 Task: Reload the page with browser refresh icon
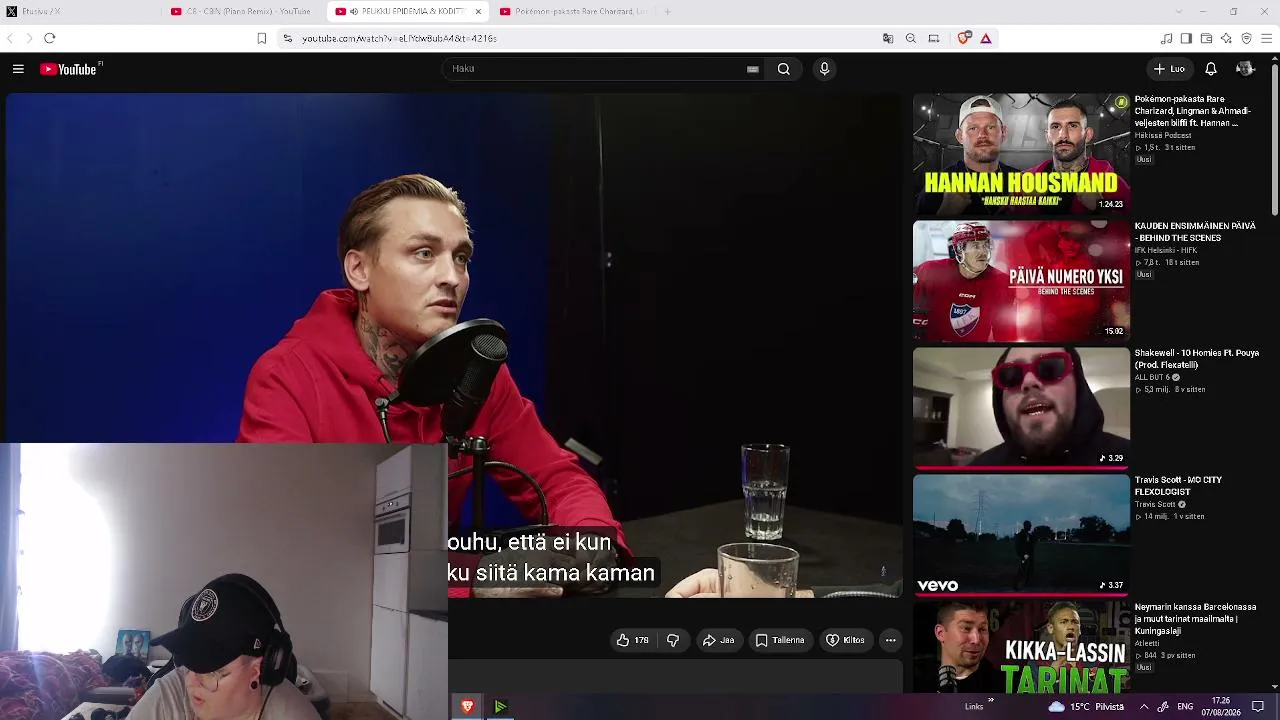[x=49, y=38]
